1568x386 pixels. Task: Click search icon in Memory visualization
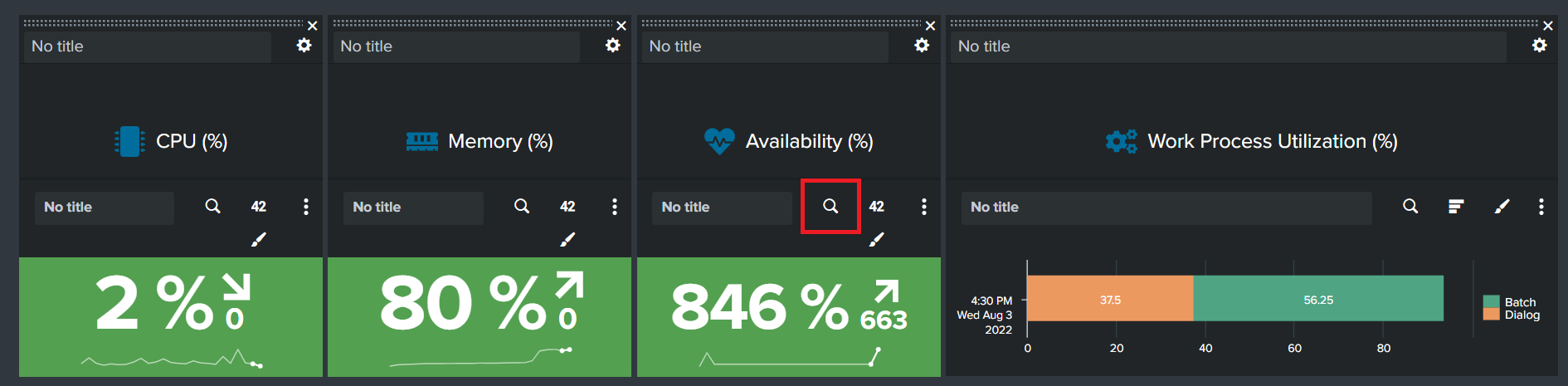pos(521,206)
